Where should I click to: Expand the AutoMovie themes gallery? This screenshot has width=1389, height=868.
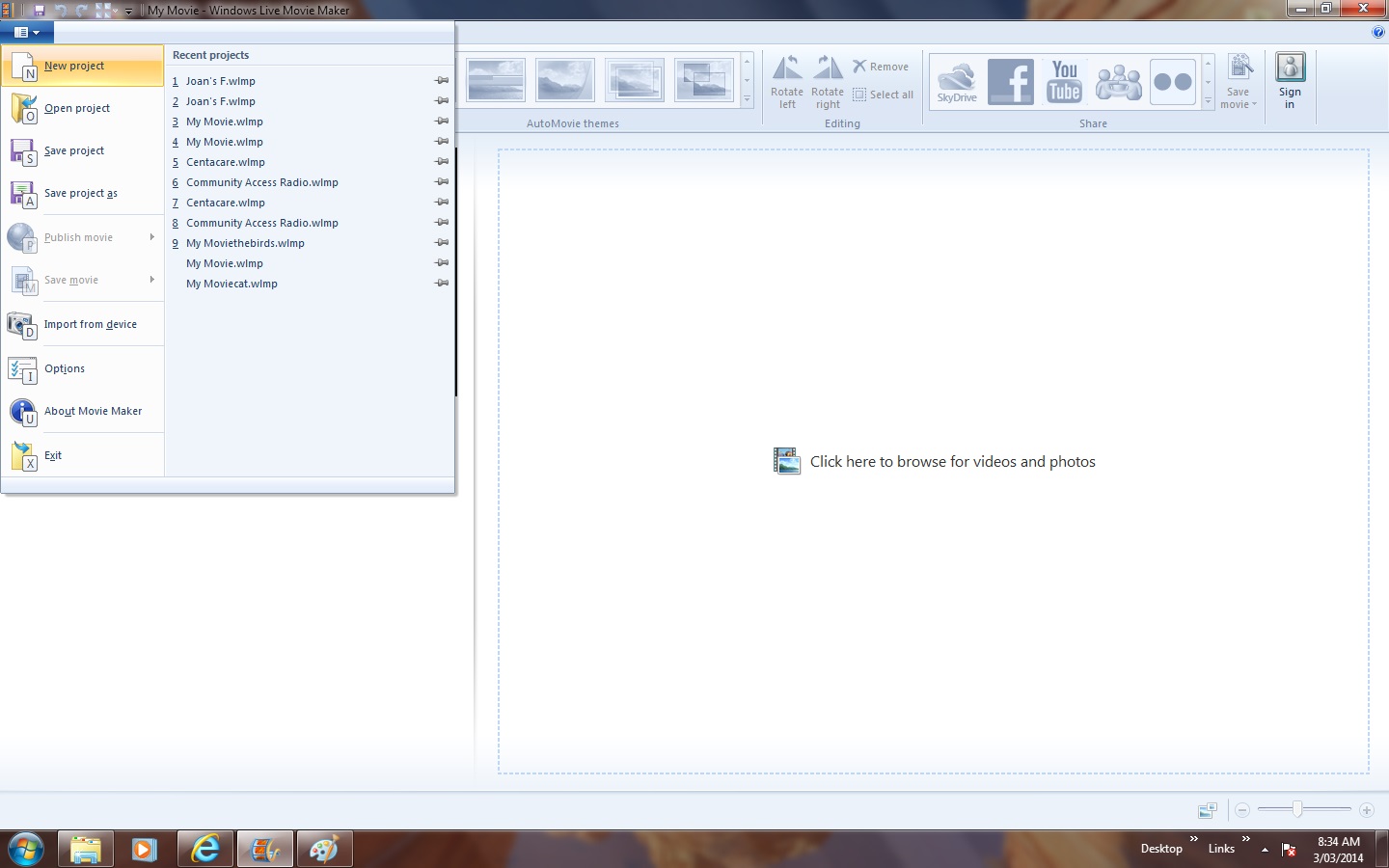click(747, 99)
